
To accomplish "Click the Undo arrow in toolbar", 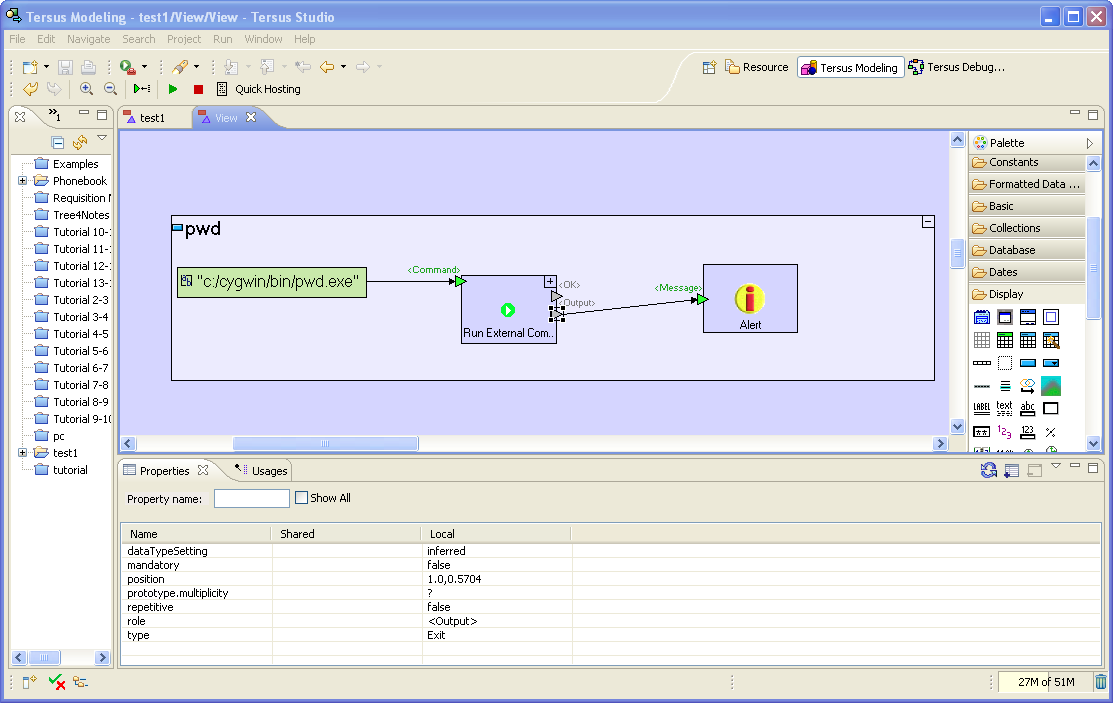I will [x=30, y=89].
